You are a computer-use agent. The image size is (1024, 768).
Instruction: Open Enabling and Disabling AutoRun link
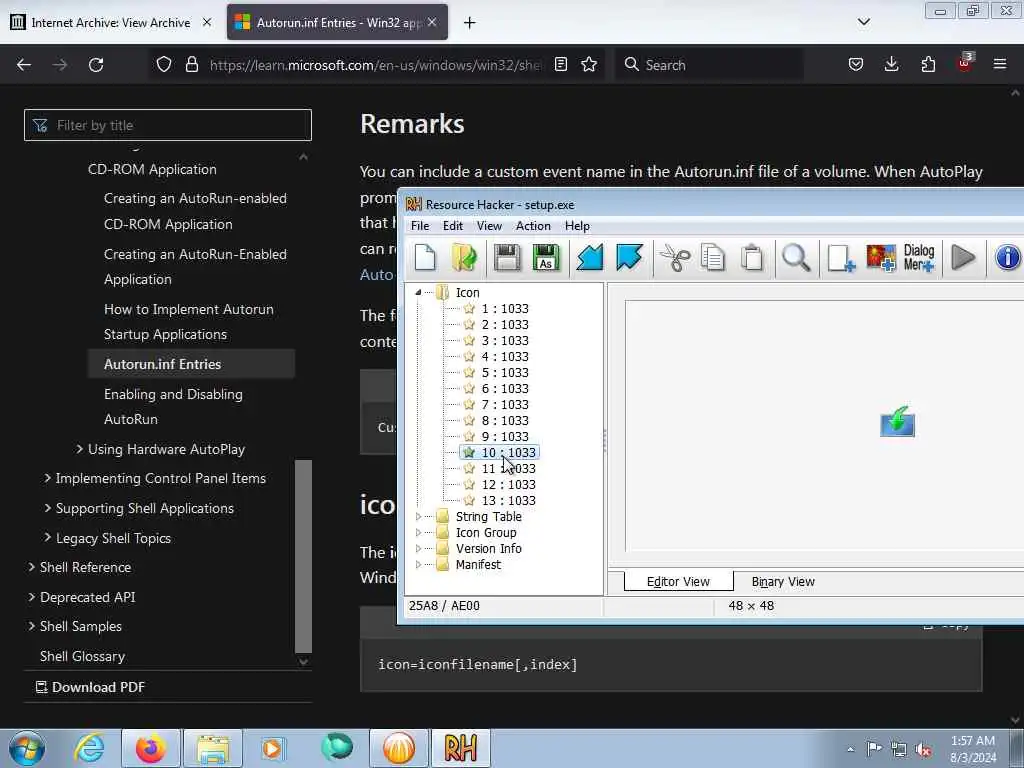(173, 407)
